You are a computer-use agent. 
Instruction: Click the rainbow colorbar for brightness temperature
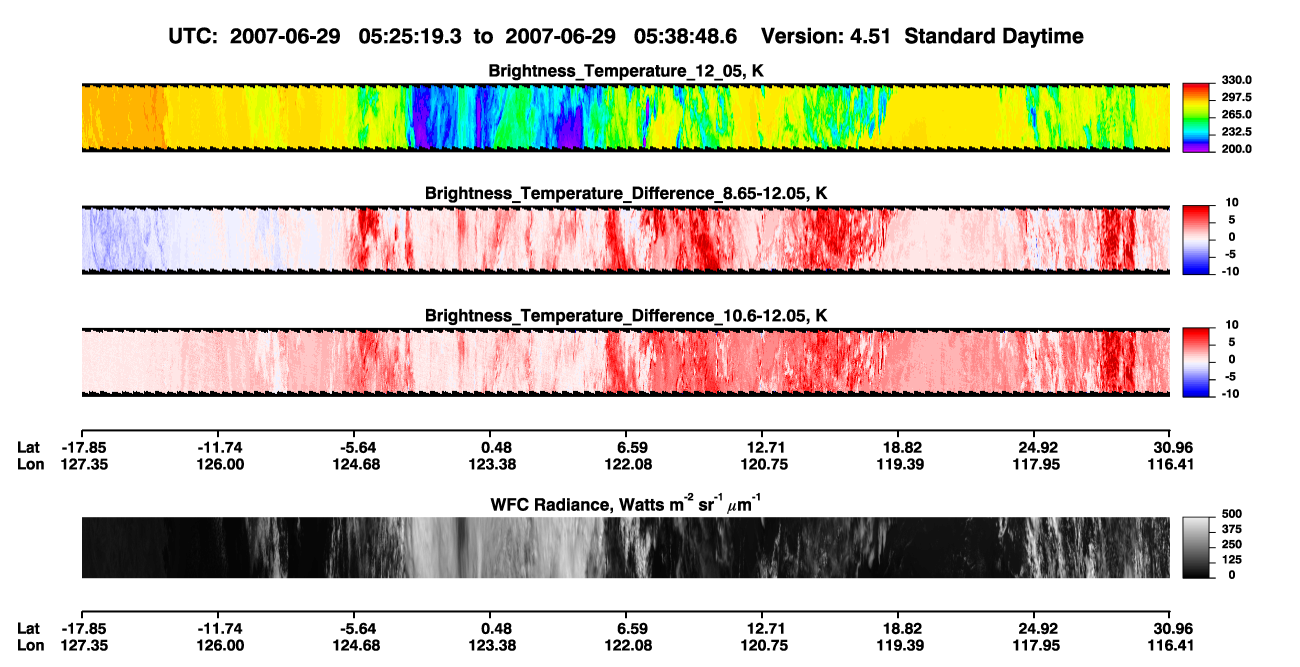(x=1196, y=117)
